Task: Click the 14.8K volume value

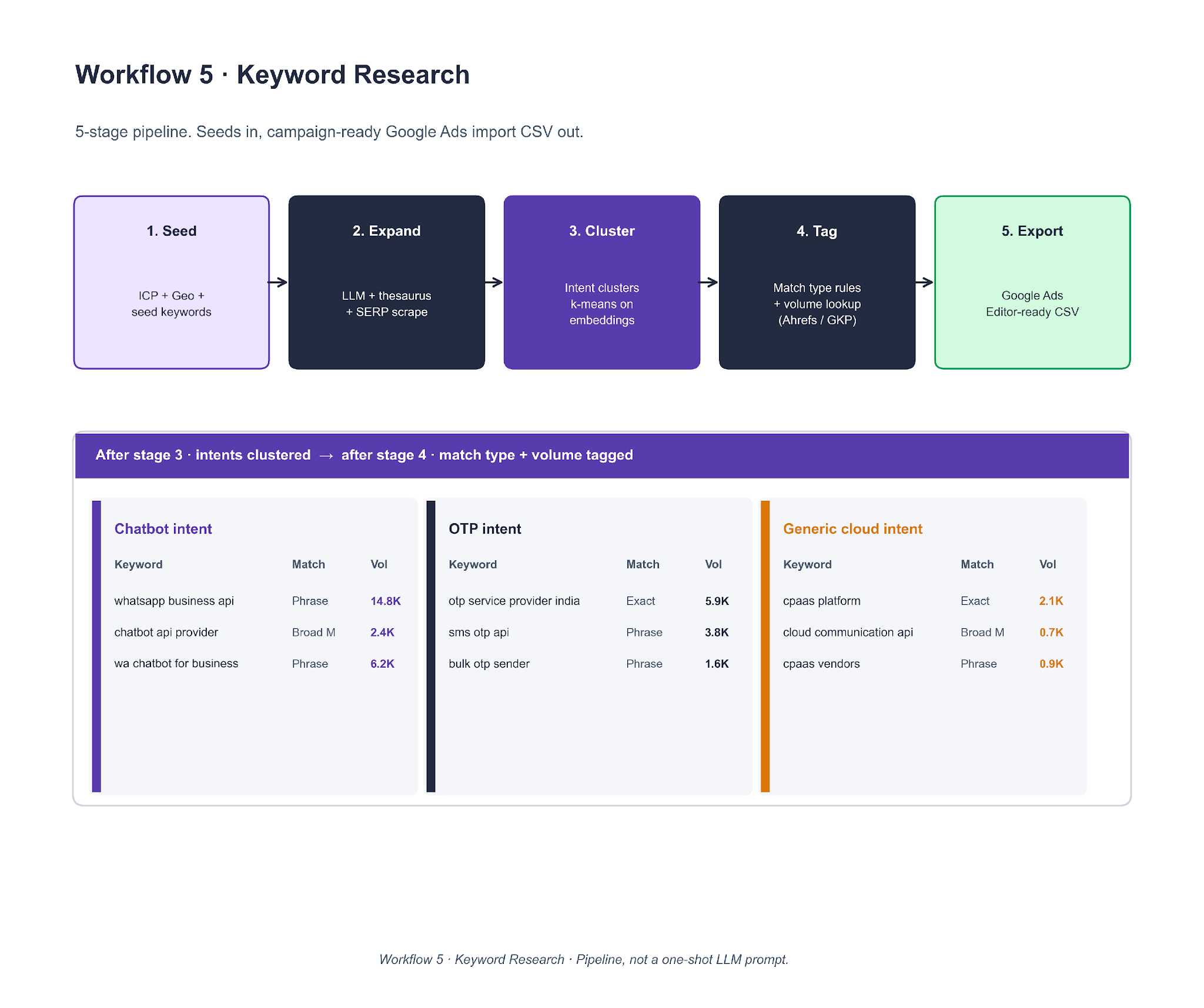Action: (x=386, y=601)
